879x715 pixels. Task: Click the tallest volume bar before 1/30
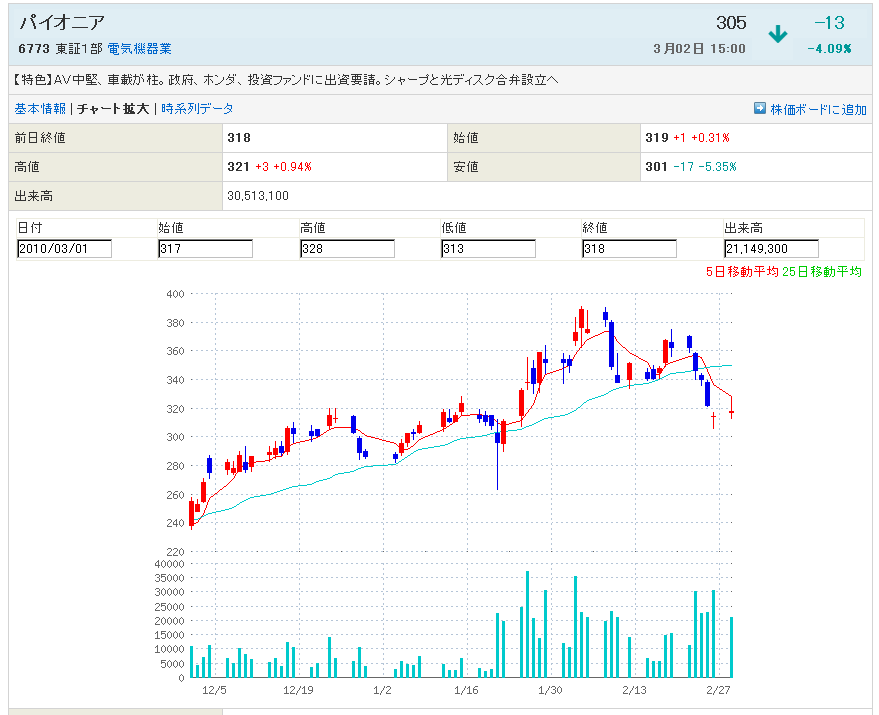coord(527,624)
